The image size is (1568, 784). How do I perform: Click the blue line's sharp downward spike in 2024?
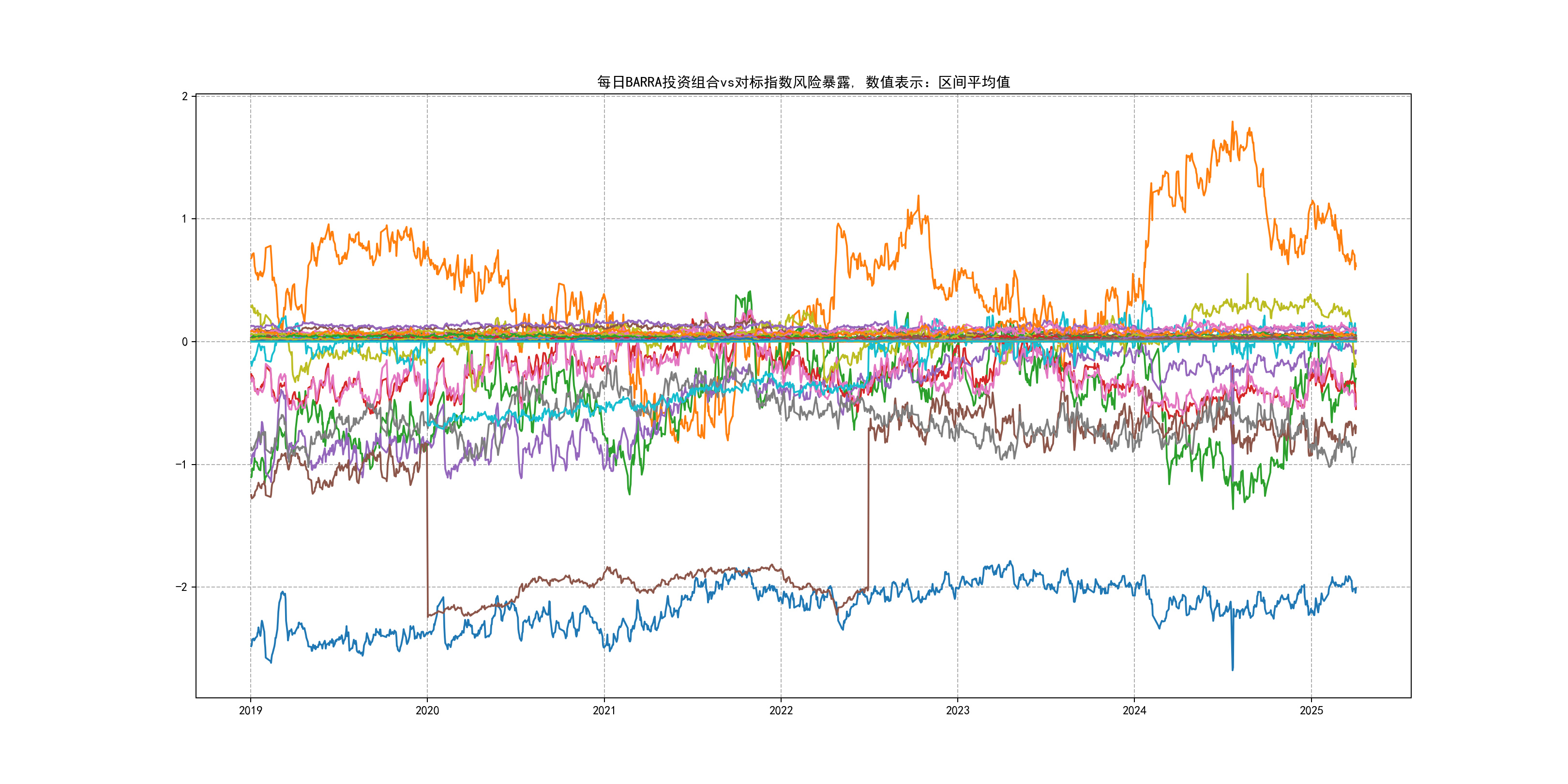(1233, 666)
